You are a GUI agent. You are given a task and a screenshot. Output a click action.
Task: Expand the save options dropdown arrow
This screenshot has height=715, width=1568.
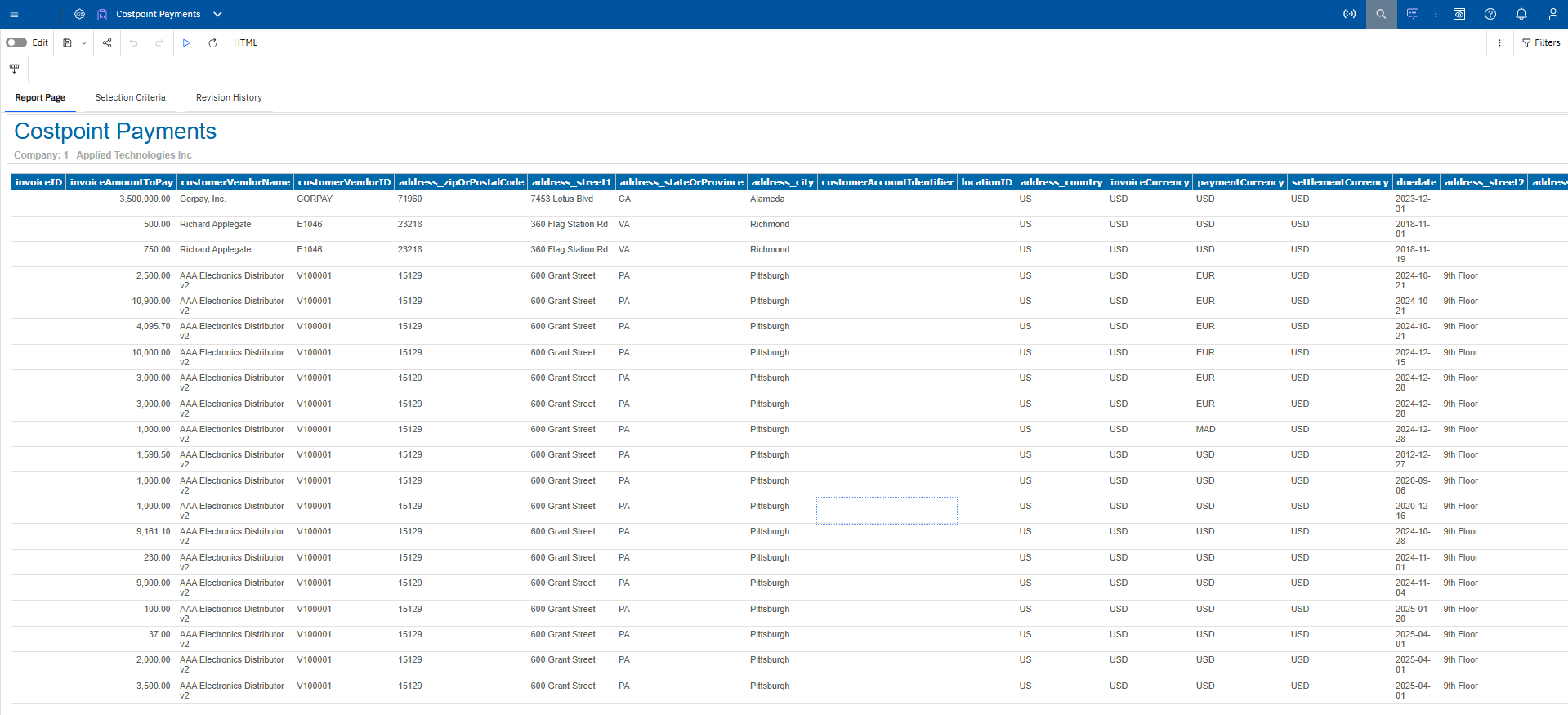point(83,42)
